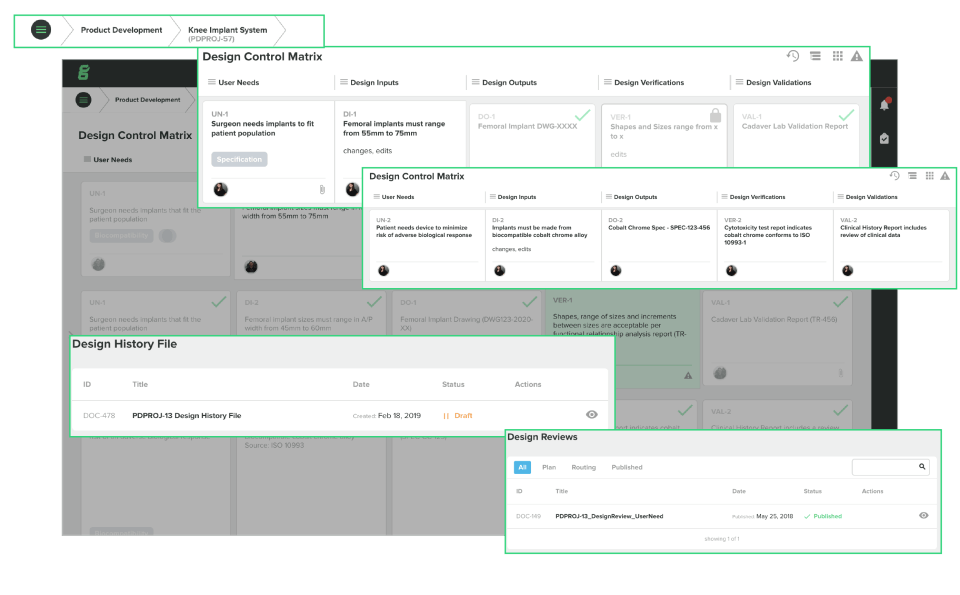The height and width of the screenshot is (595, 960).
Task: Click the avatar on the VAL-2 card
Action: (847, 271)
